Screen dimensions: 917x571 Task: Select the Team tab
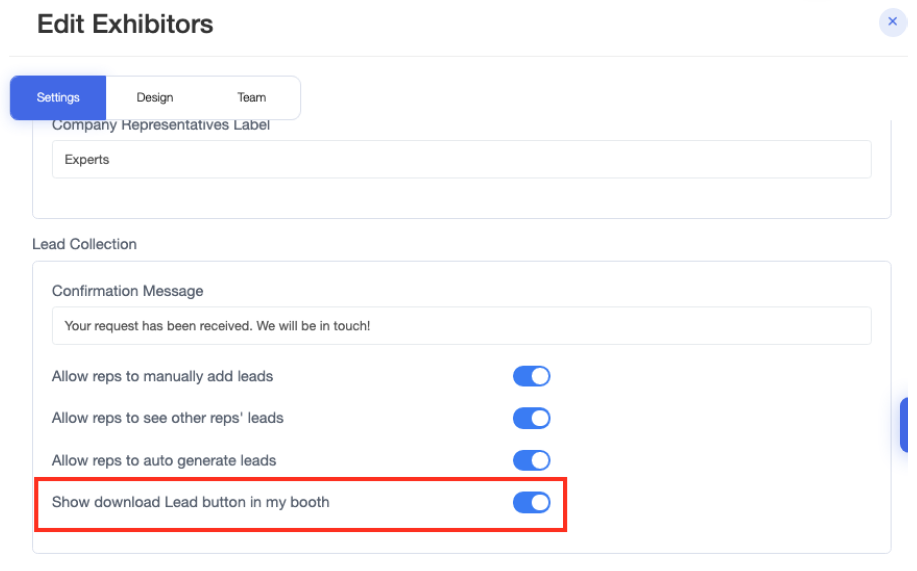[x=252, y=98]
